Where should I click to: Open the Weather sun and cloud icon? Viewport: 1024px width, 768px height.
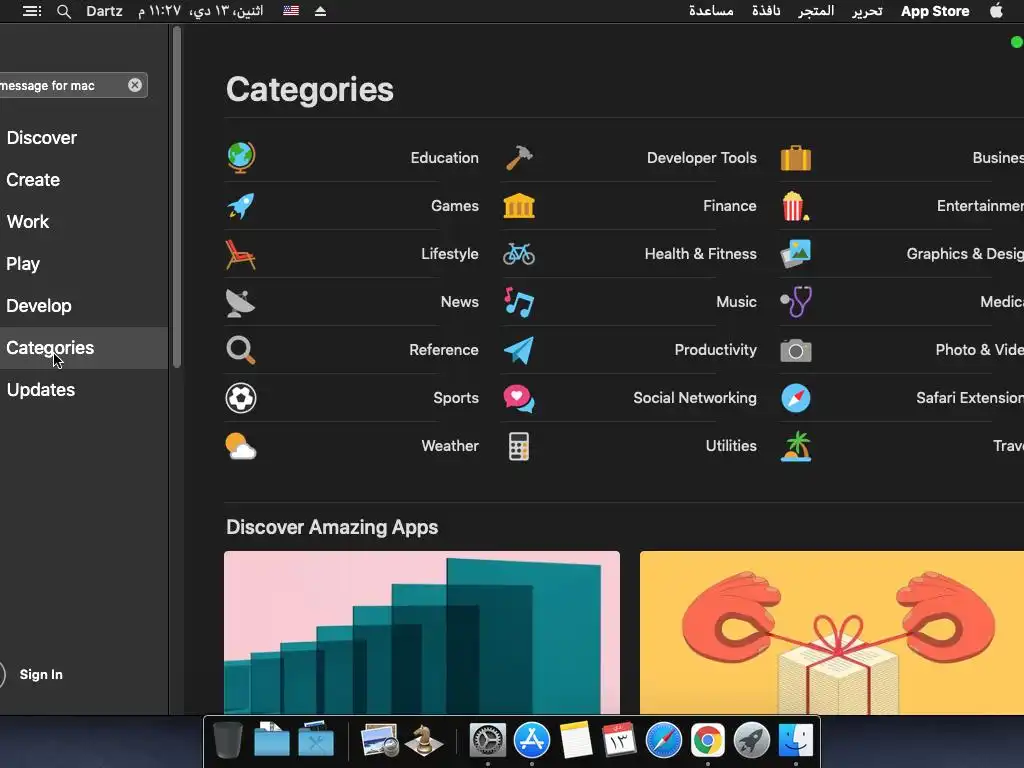240,446
